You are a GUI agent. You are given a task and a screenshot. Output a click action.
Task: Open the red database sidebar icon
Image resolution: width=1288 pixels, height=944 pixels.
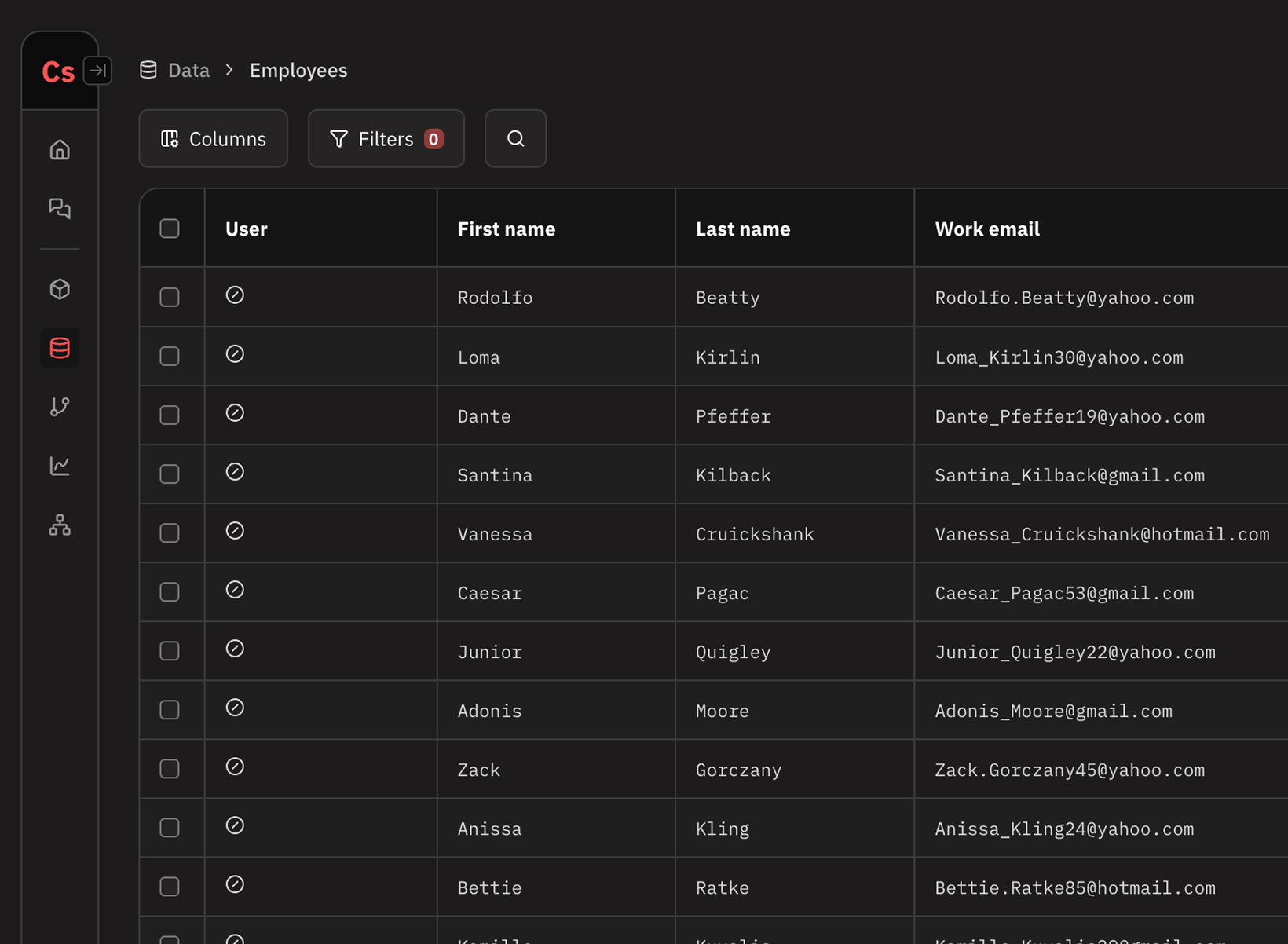pyautogui.click(x=60, y=348)
